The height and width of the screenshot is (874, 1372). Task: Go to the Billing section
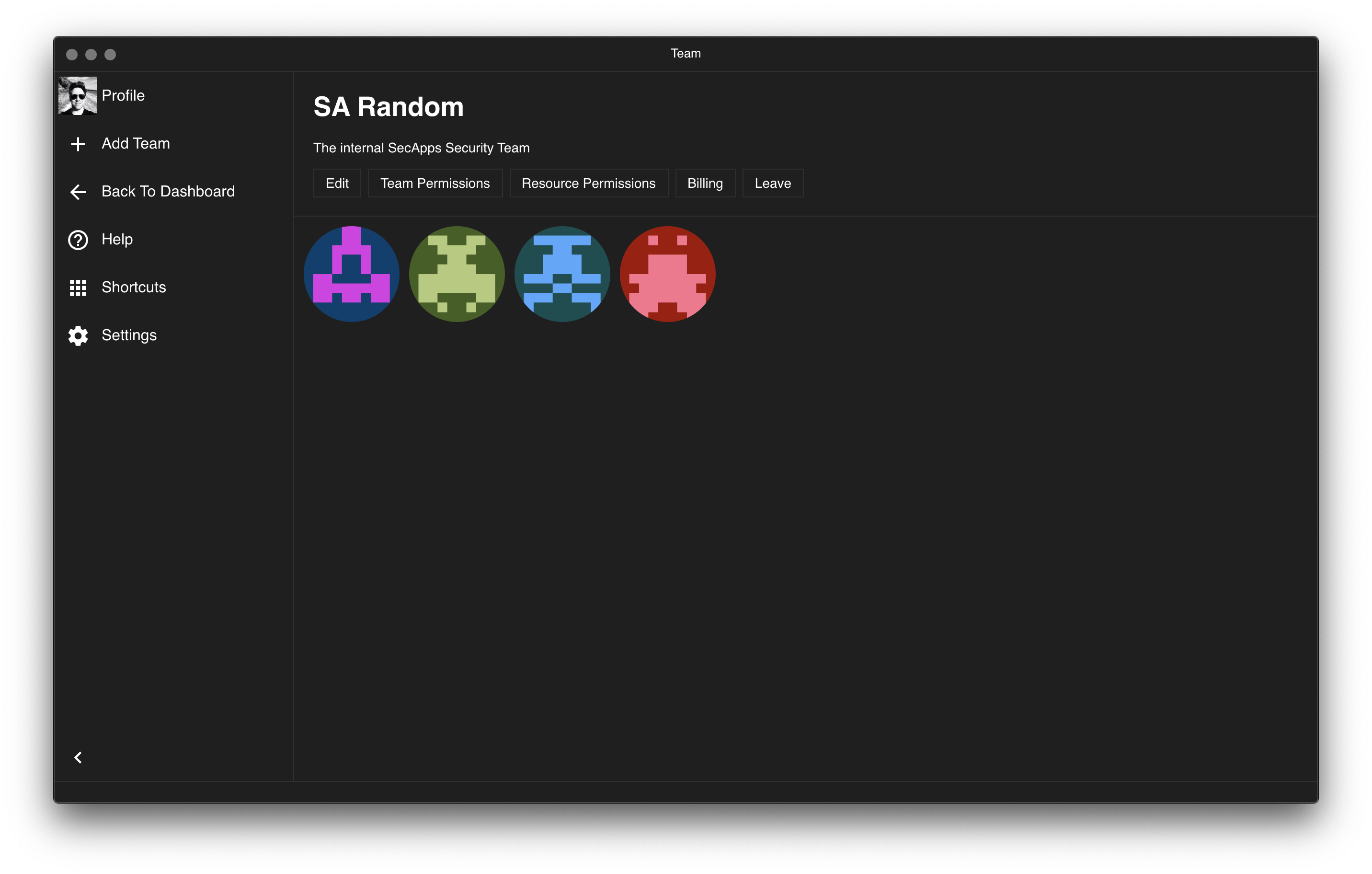[x=705, y=184]
